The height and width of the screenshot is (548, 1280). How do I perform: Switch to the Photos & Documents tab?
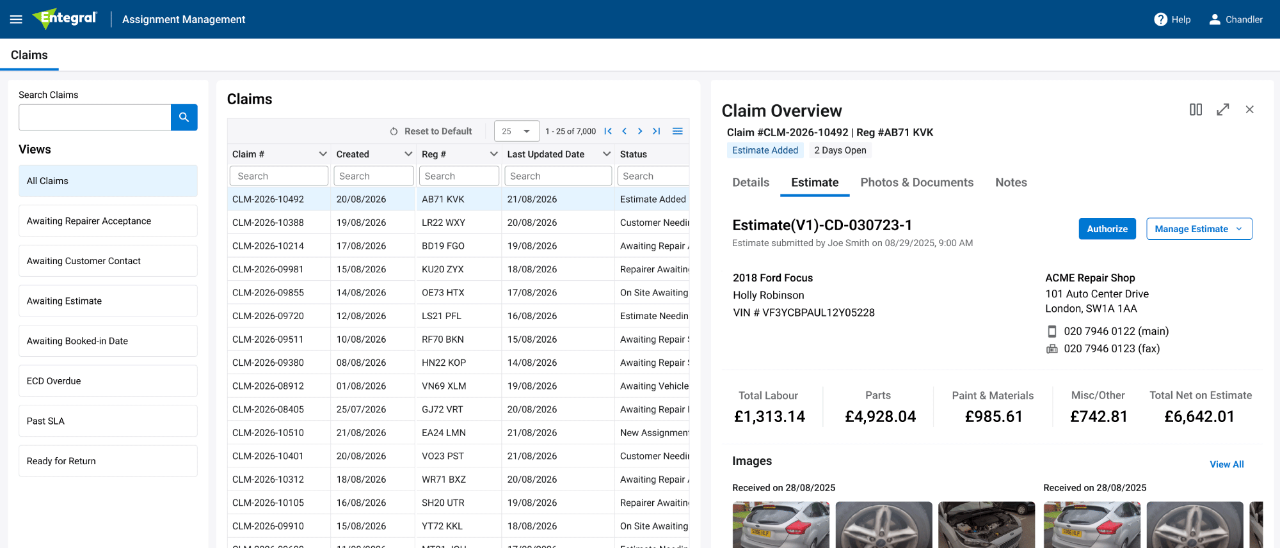[917, 183]
